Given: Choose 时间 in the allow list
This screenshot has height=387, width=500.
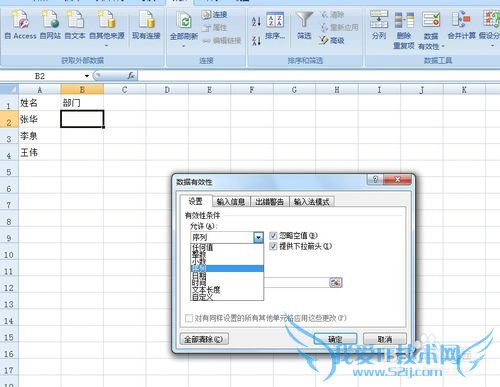Looking at the screenshot, I should [227, 283].
